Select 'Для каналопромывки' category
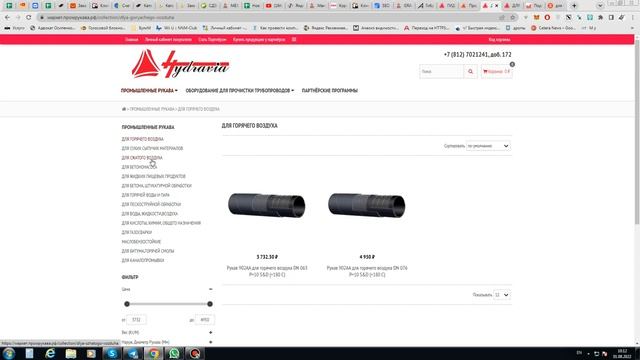Image resolution: width=640 pixels, height=360 pixels. (x=142, y=260)
